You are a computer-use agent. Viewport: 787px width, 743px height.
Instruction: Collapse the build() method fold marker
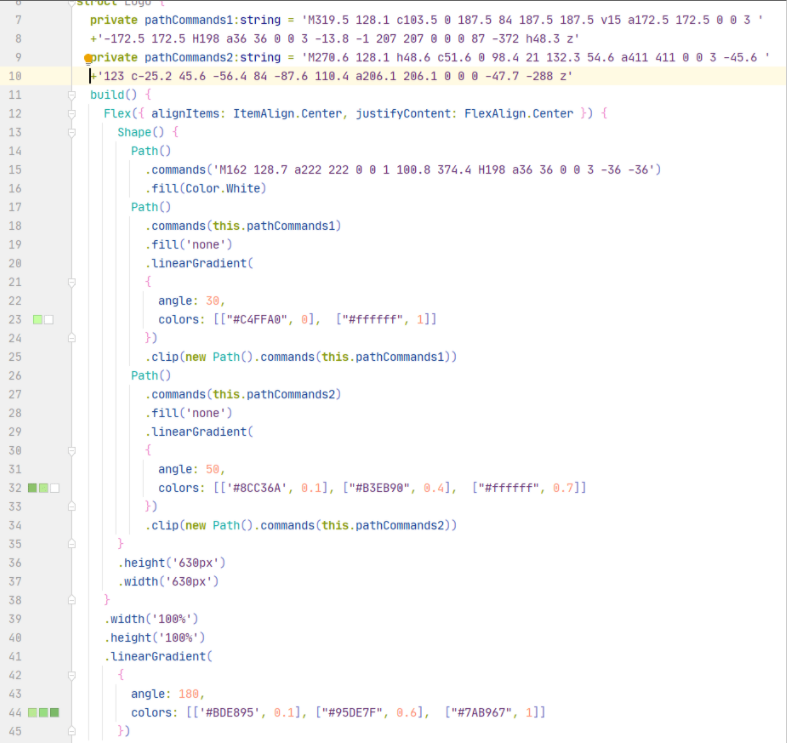72,95
